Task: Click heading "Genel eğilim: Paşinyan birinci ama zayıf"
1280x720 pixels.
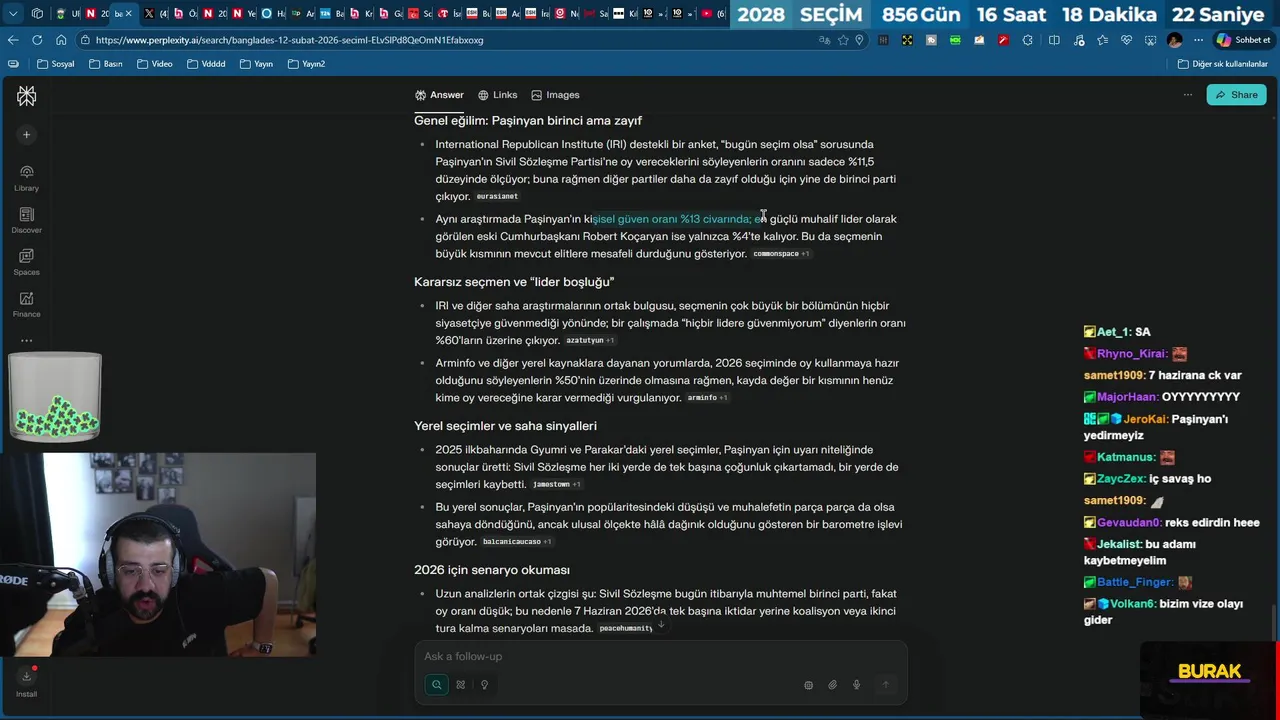Action: coord(528,121)
